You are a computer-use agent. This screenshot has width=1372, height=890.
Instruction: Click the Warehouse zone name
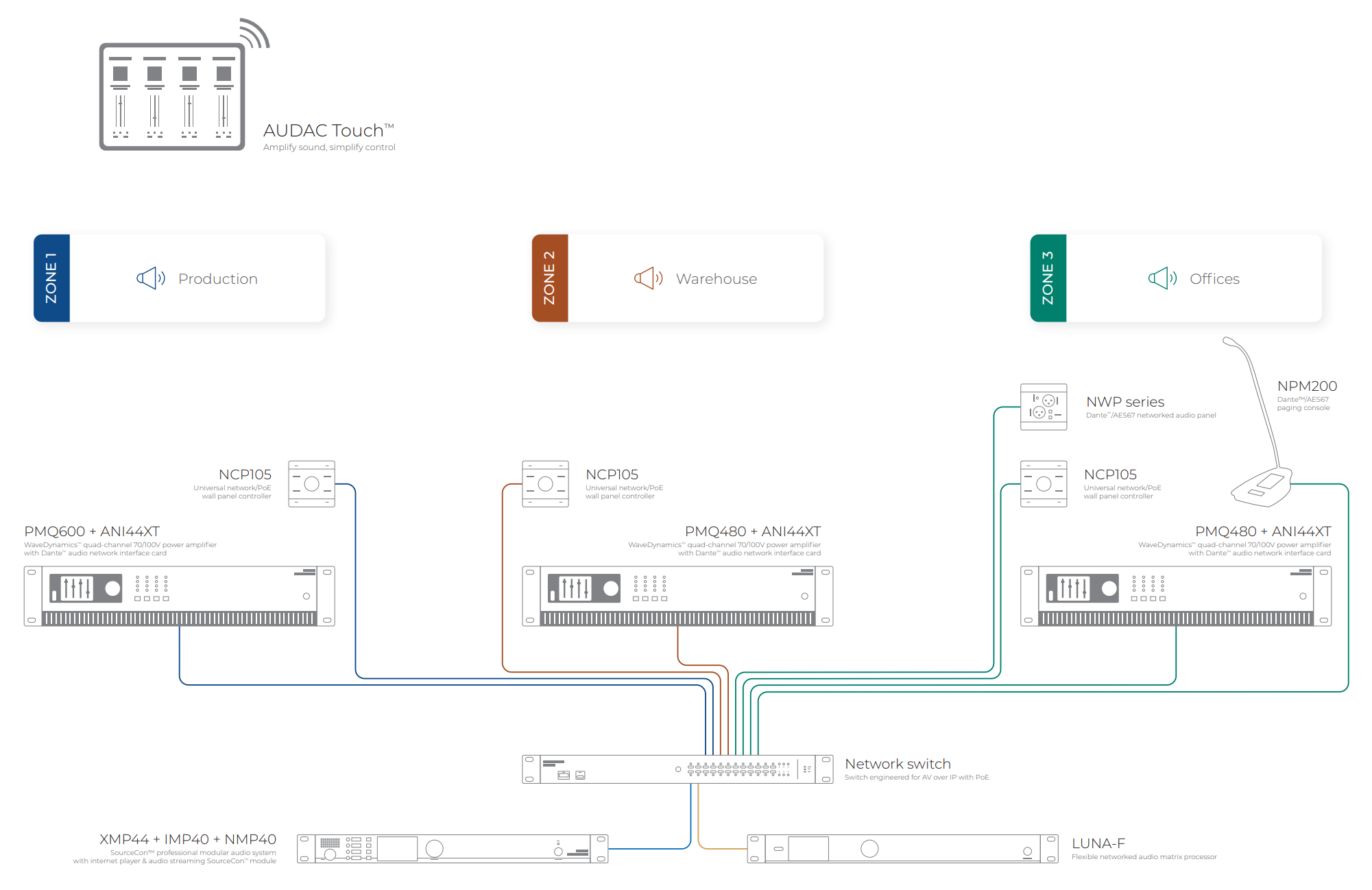pyautogui.click(x=717, y=279)
